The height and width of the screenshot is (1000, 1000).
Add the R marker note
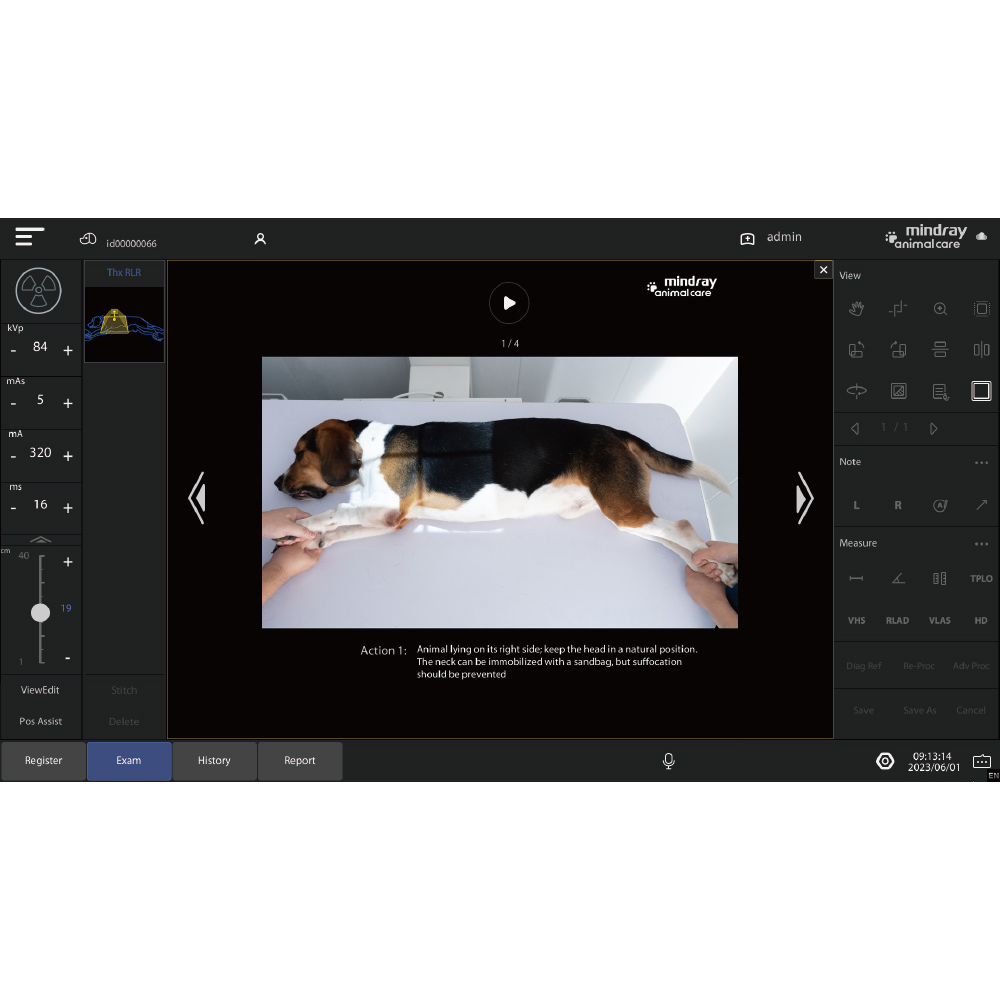tap(898, 505)
